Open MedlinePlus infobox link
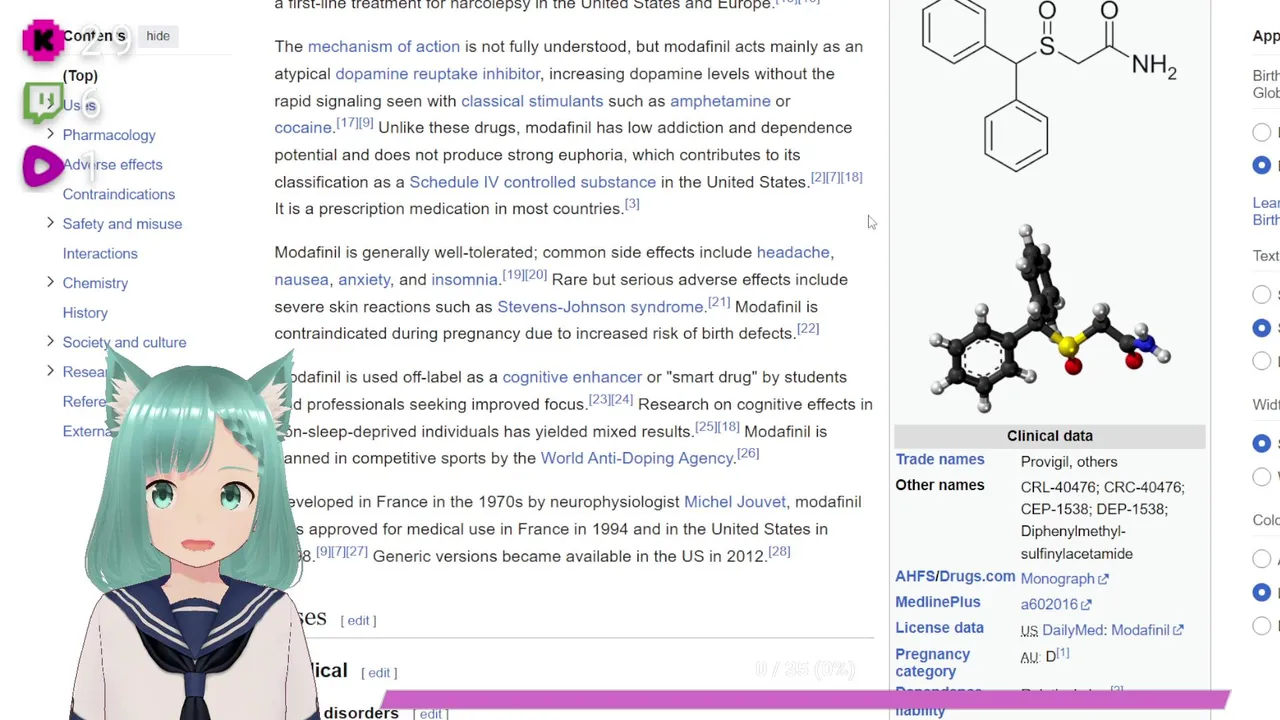 [x=938, y=602]
